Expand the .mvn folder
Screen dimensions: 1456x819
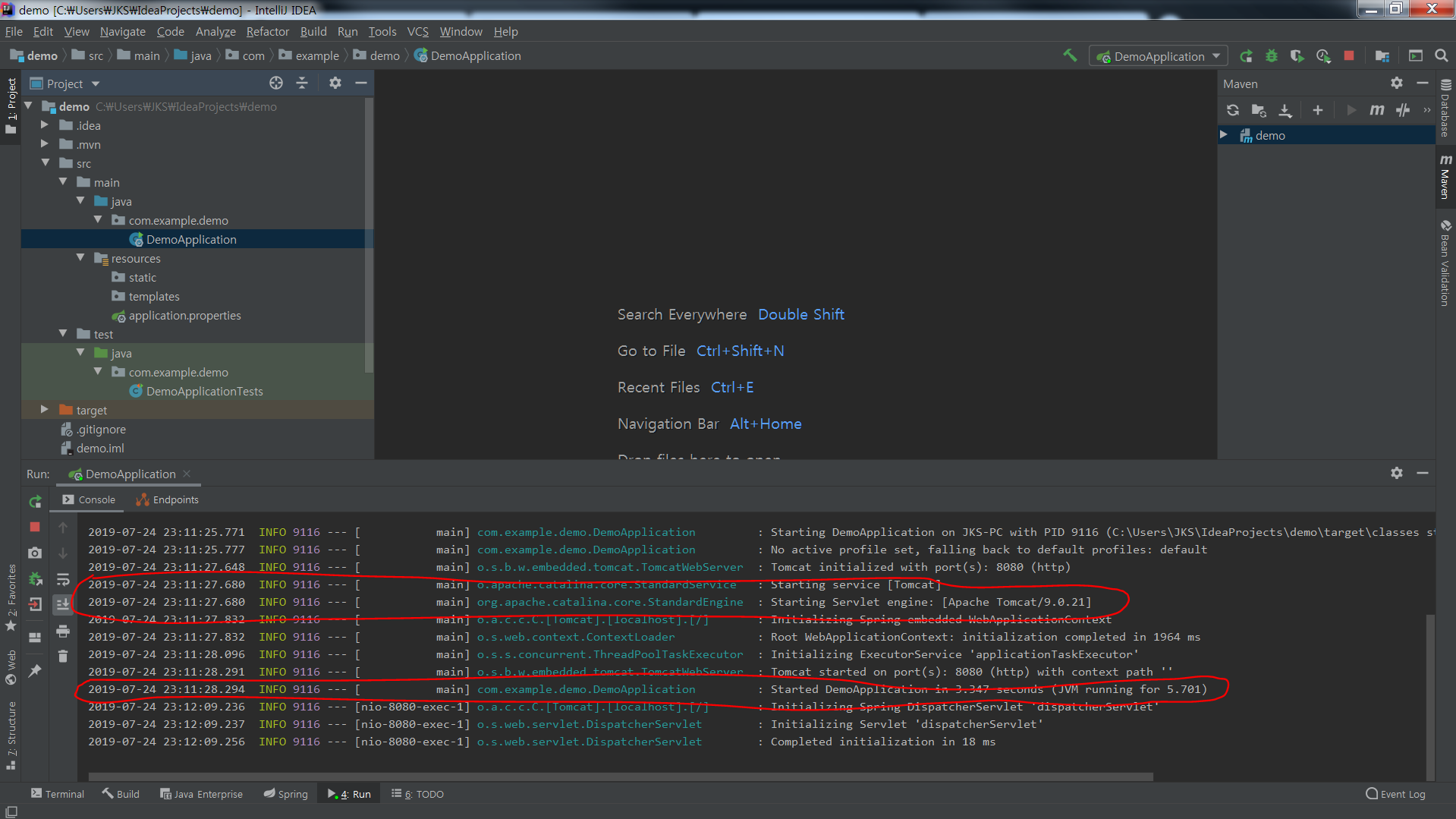[x=45, y=143]
